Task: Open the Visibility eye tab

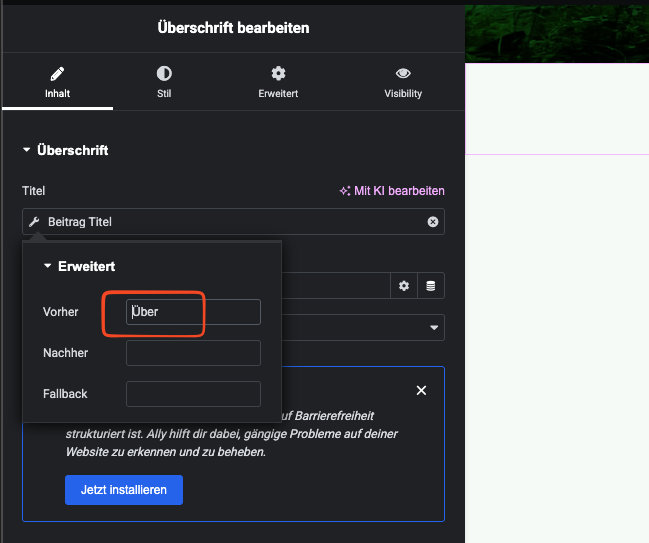Action: click(x=403, y=82)
